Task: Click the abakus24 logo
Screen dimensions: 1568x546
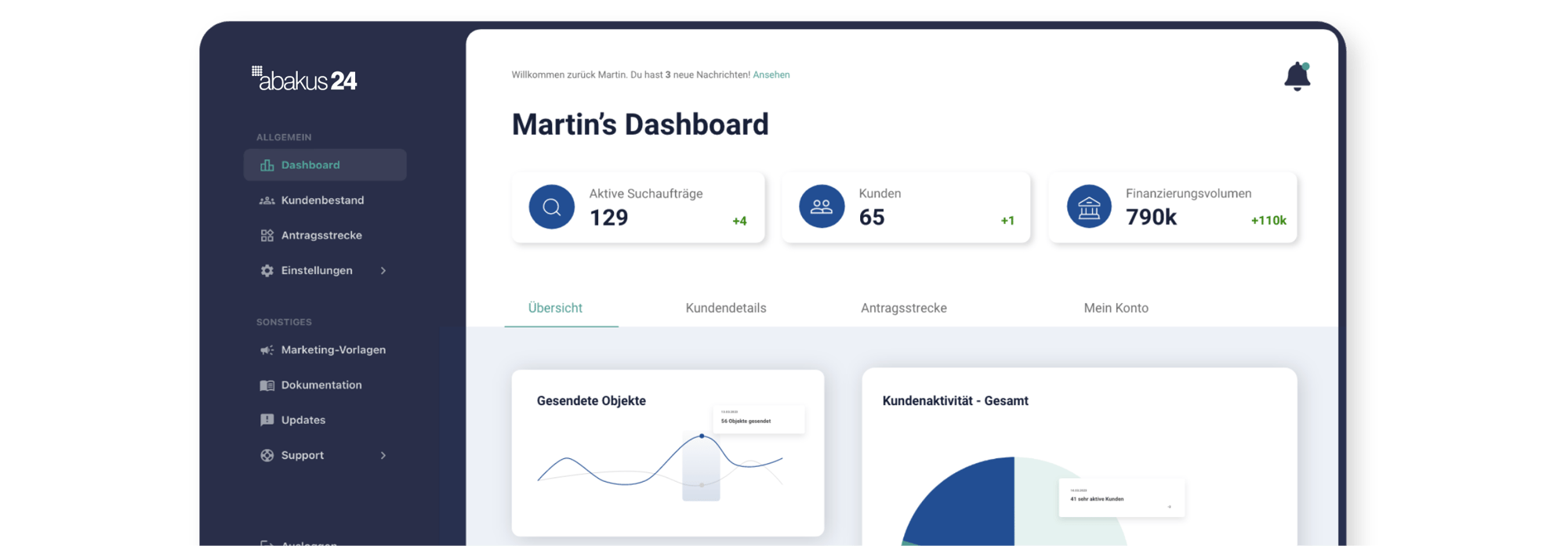Action: pos(305,79)
